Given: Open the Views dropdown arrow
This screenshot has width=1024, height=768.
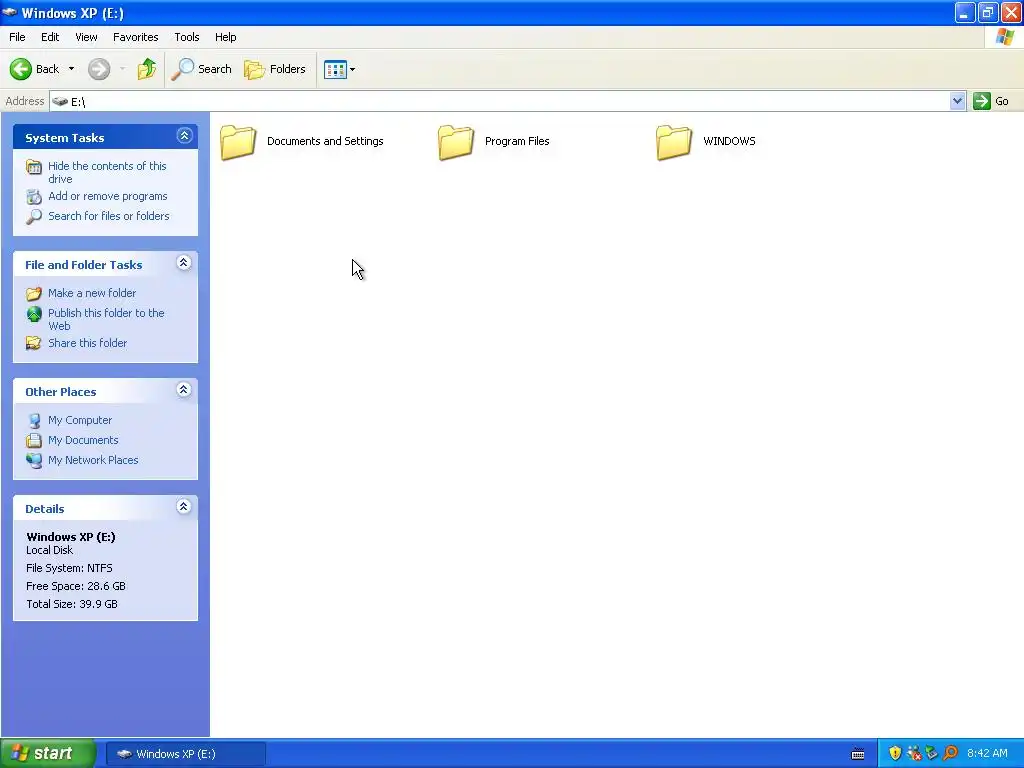Looking at the screenshot, I should (x=353, y=69).
